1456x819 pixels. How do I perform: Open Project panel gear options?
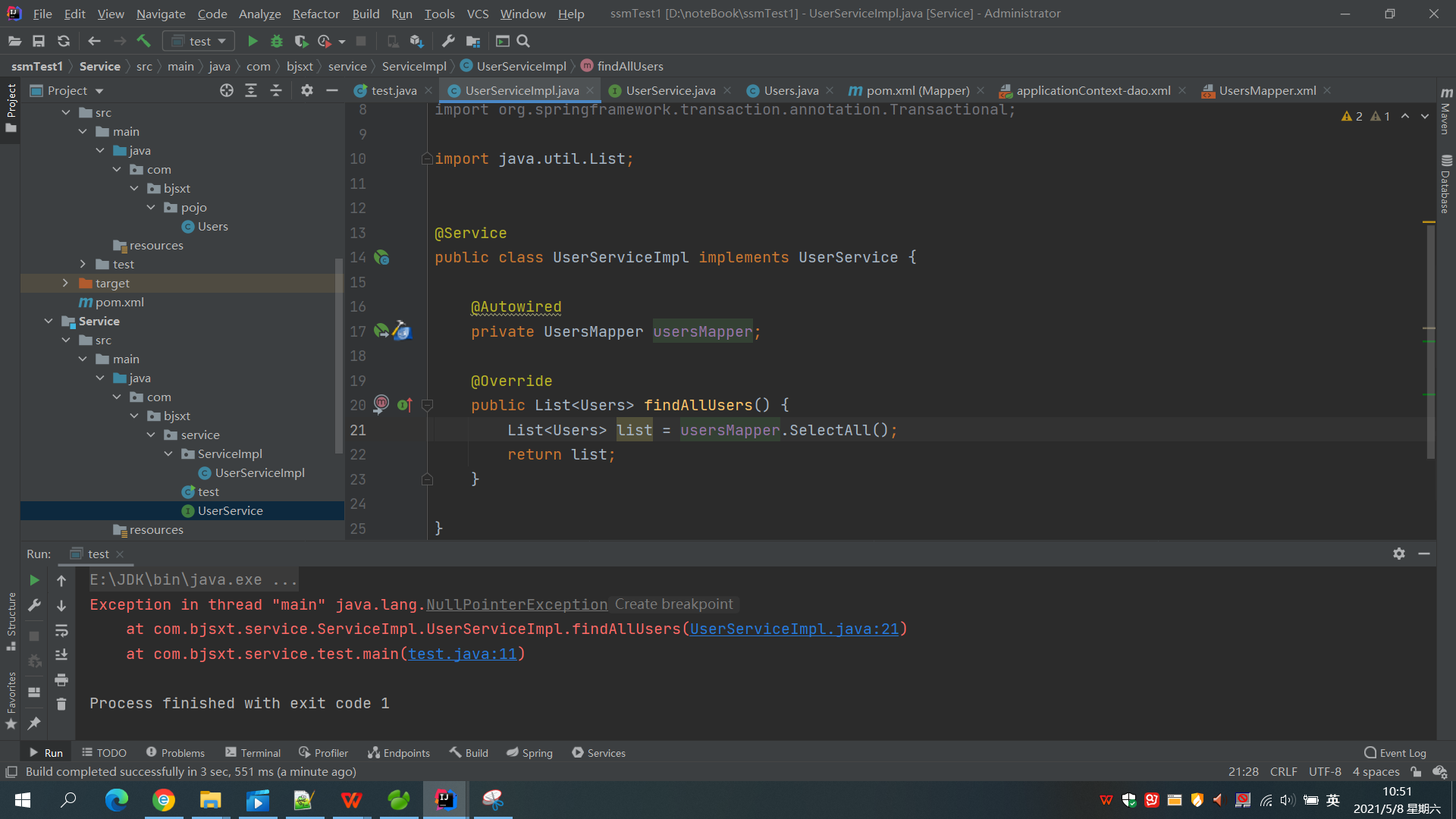coord(306,91)
